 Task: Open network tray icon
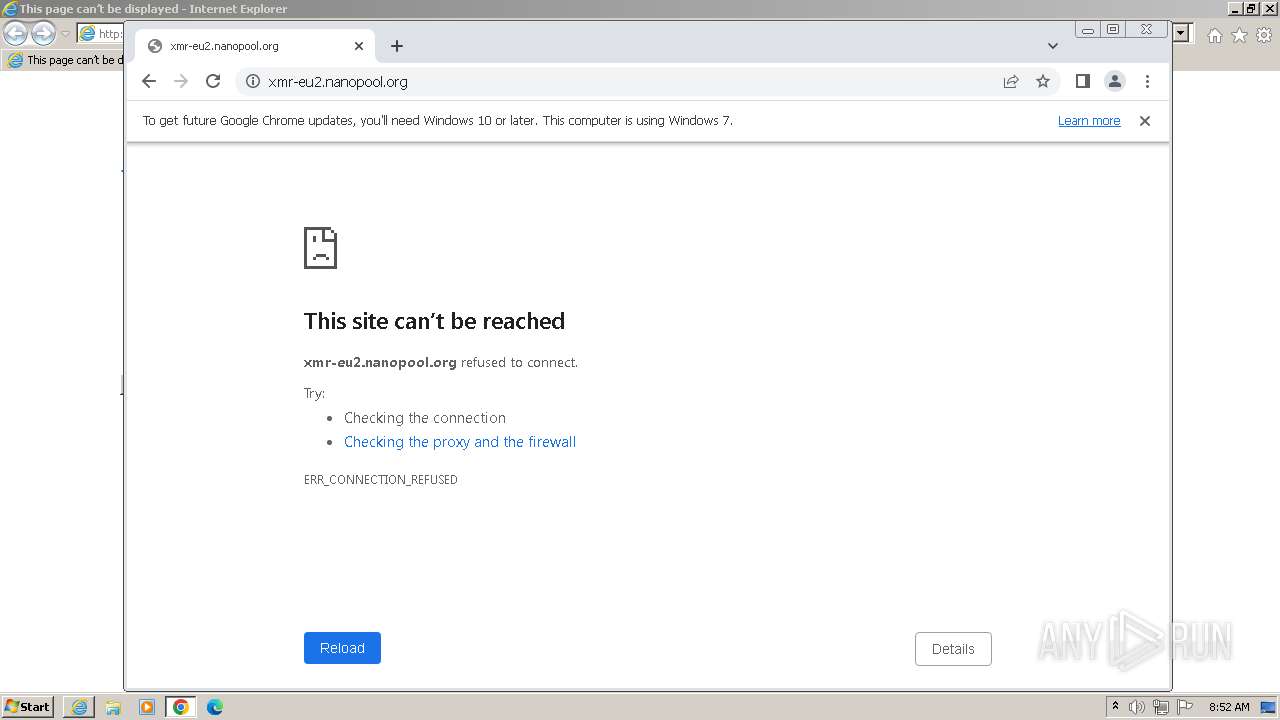(1161, 707)
